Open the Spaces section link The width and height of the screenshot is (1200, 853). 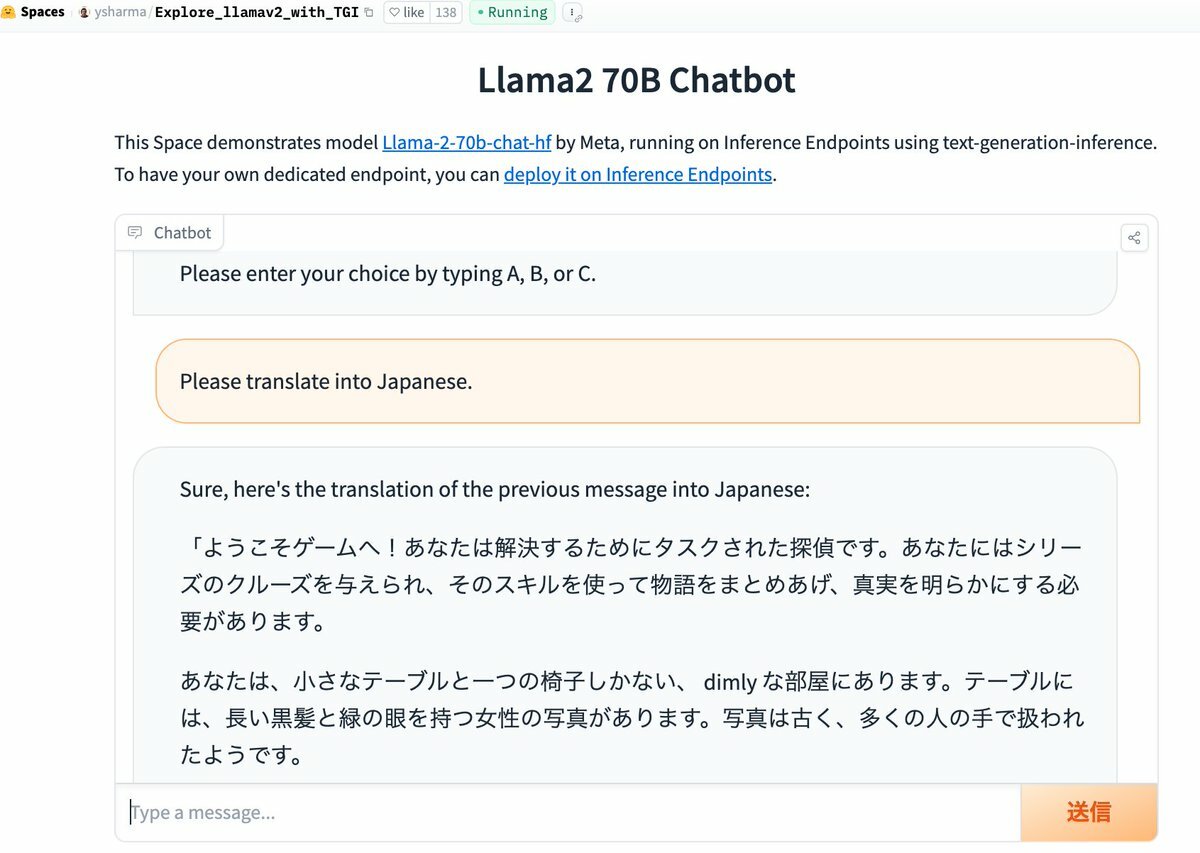tap(42, 13)
